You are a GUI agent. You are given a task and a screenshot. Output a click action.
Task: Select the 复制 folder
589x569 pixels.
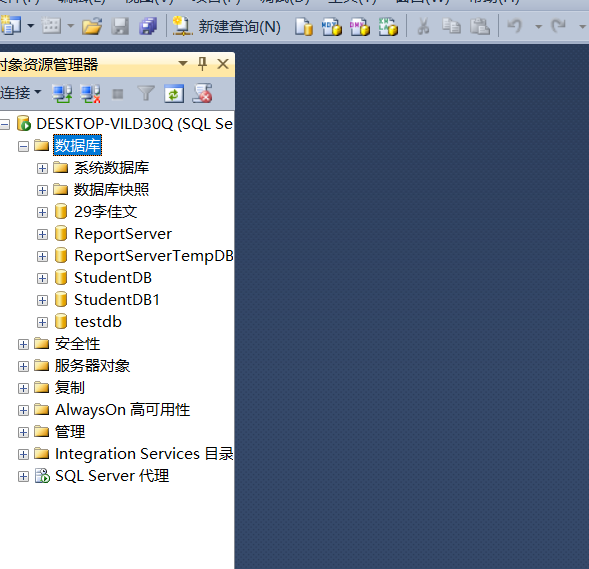(70, 388)
